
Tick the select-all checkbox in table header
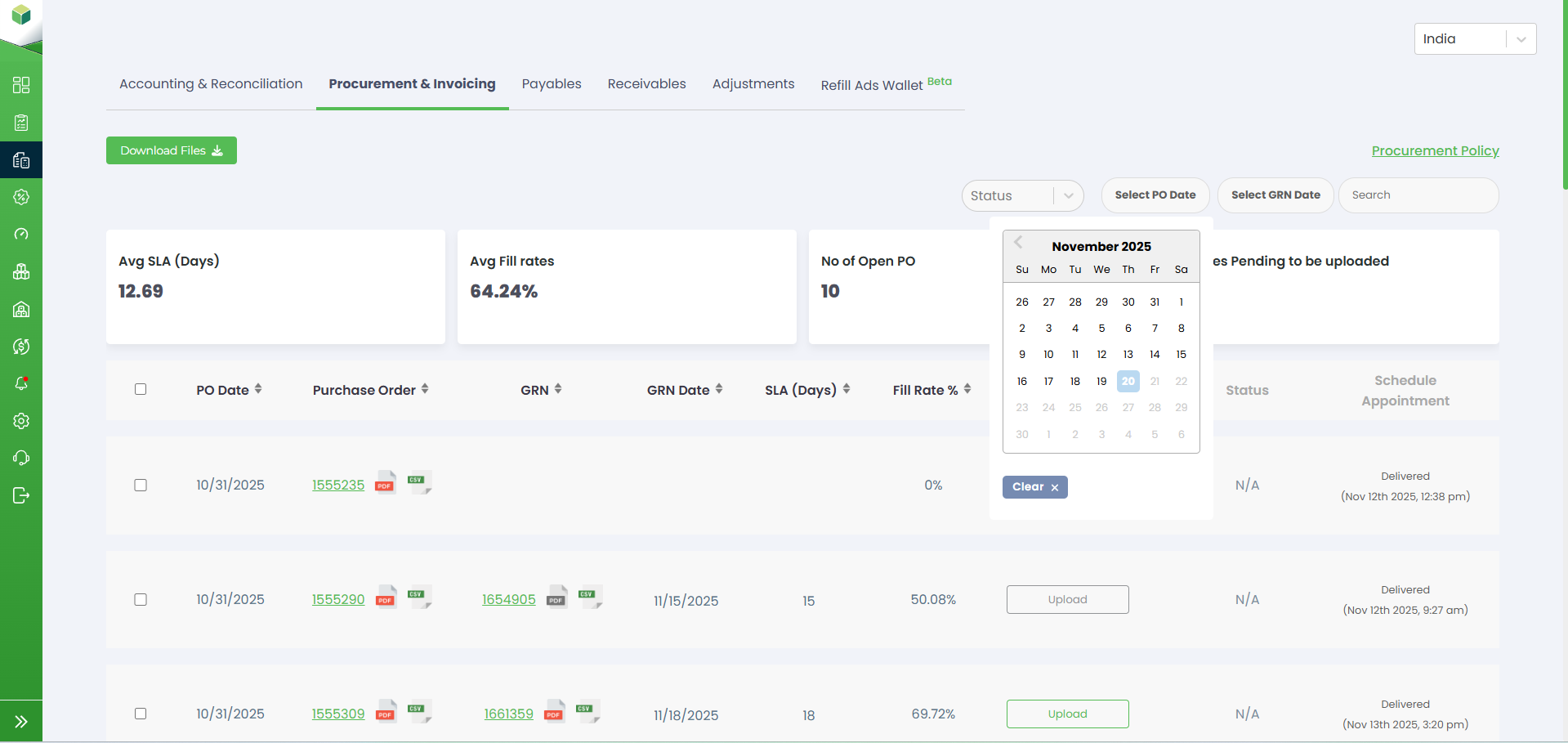[x=141, y=390]
